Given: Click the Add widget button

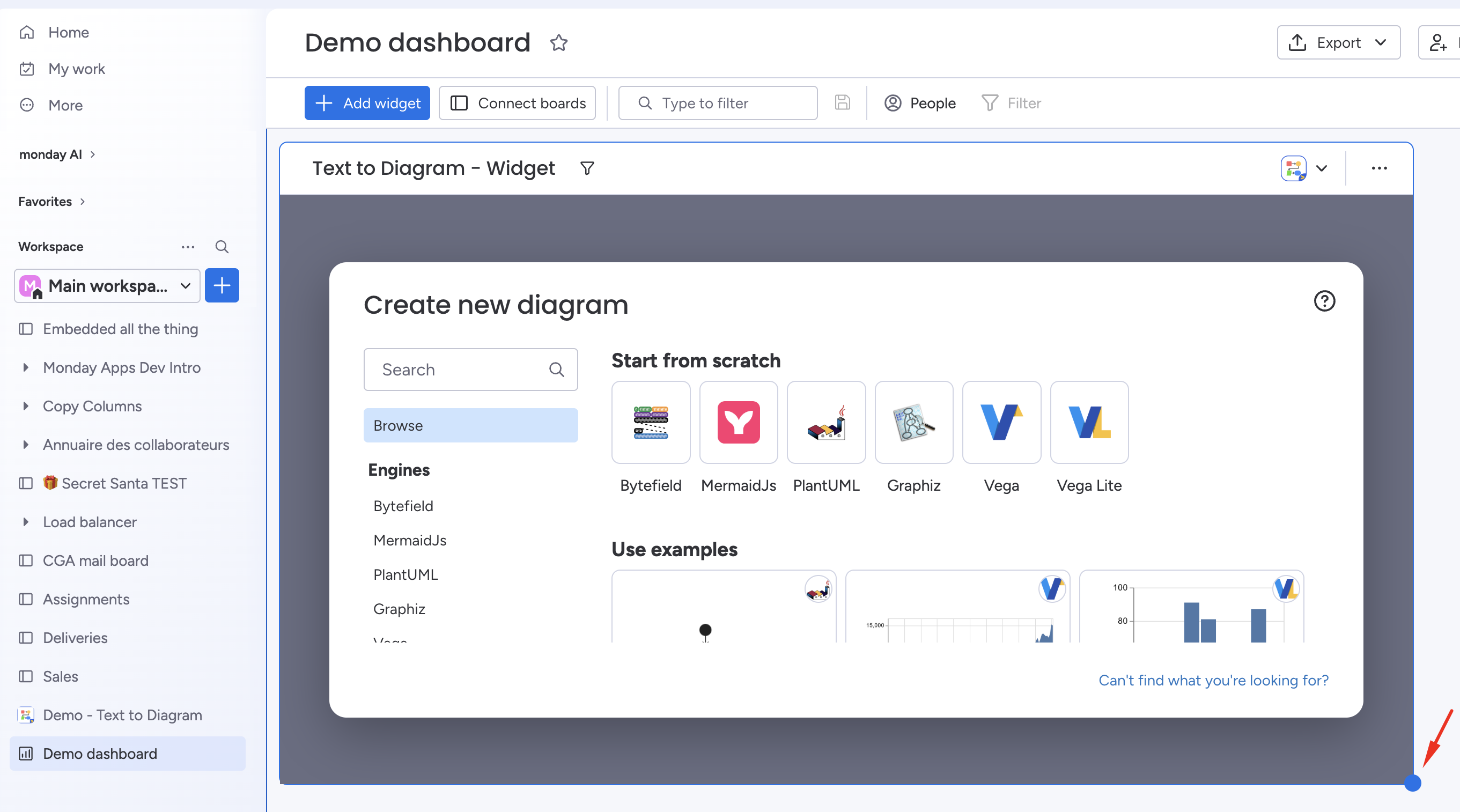Looking at the screenshot, I should 367,103.
